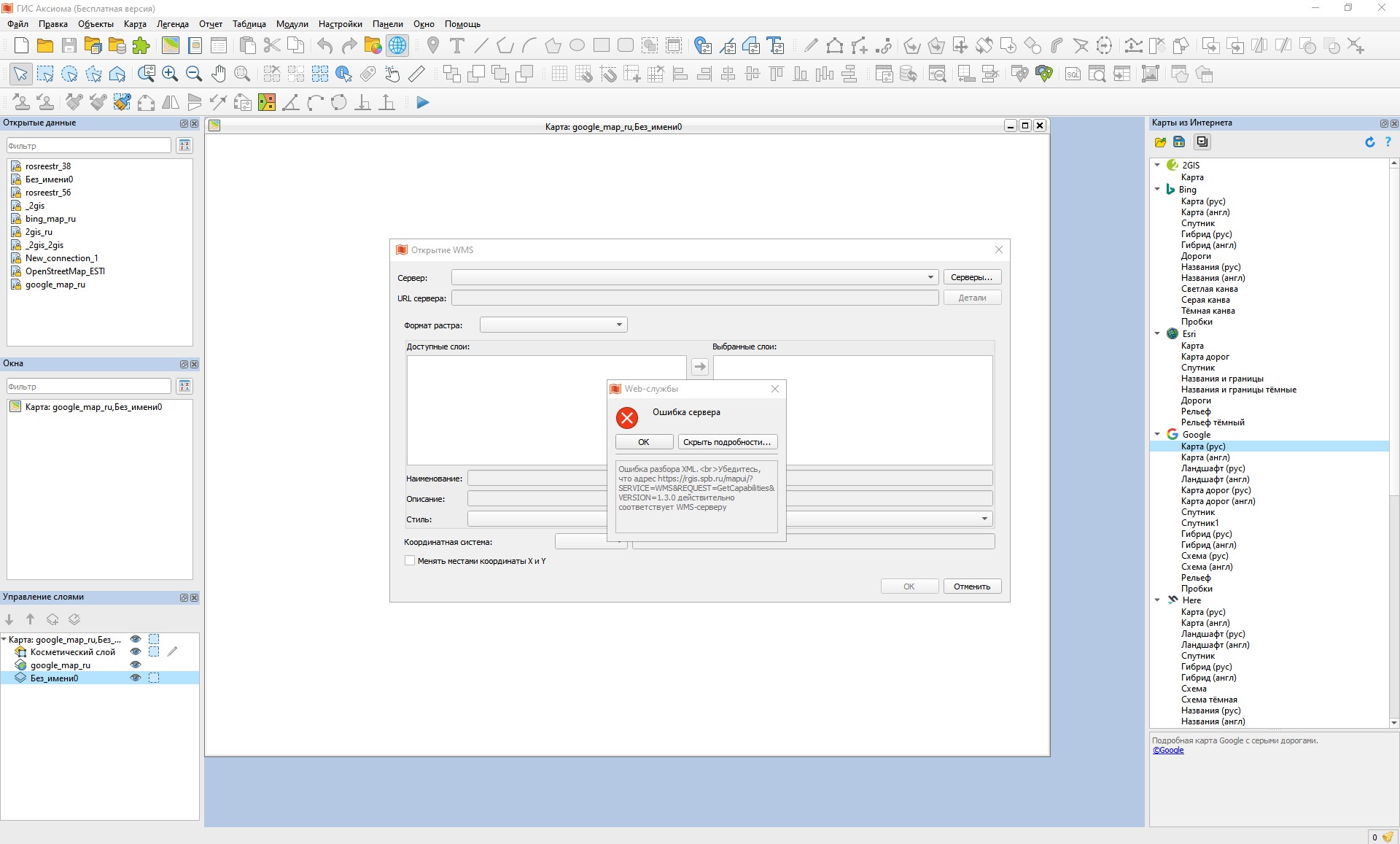Toggle visibility eye of Без_имени0 layer
This screenshot has width=1400, height=844.
pyautogui.click(x=135, y=678)
